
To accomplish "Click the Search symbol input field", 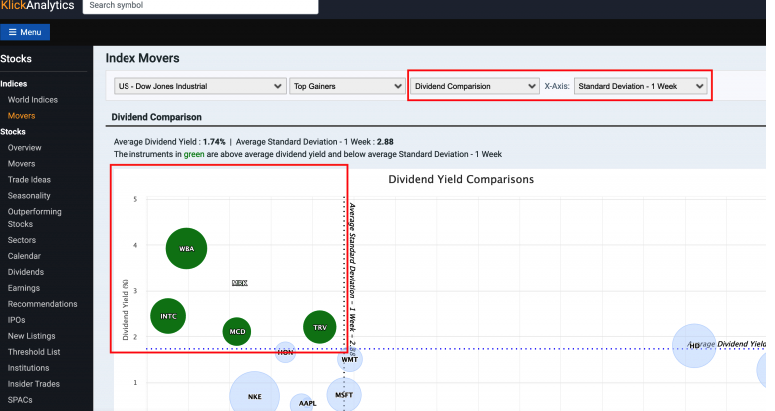I will coord(200,5).
